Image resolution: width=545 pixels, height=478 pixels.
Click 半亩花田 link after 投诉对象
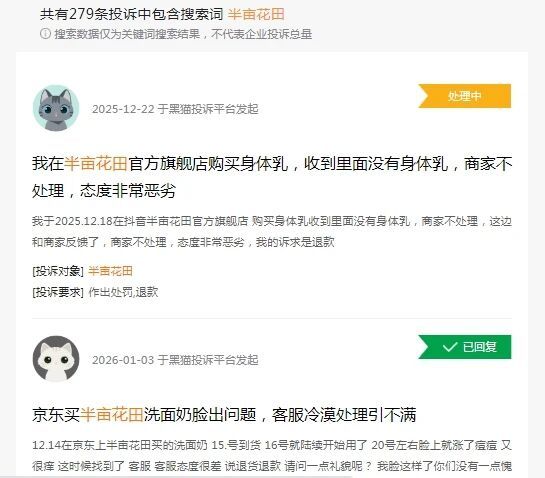pyautogui.click(x=110, y=271)
